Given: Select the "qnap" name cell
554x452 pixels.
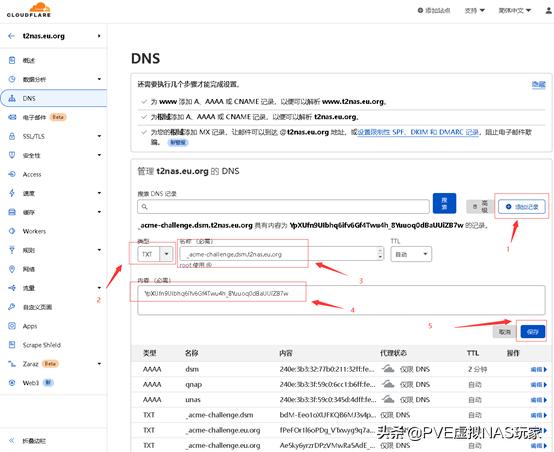Looking at the screenshot, I should pos(194,385).
